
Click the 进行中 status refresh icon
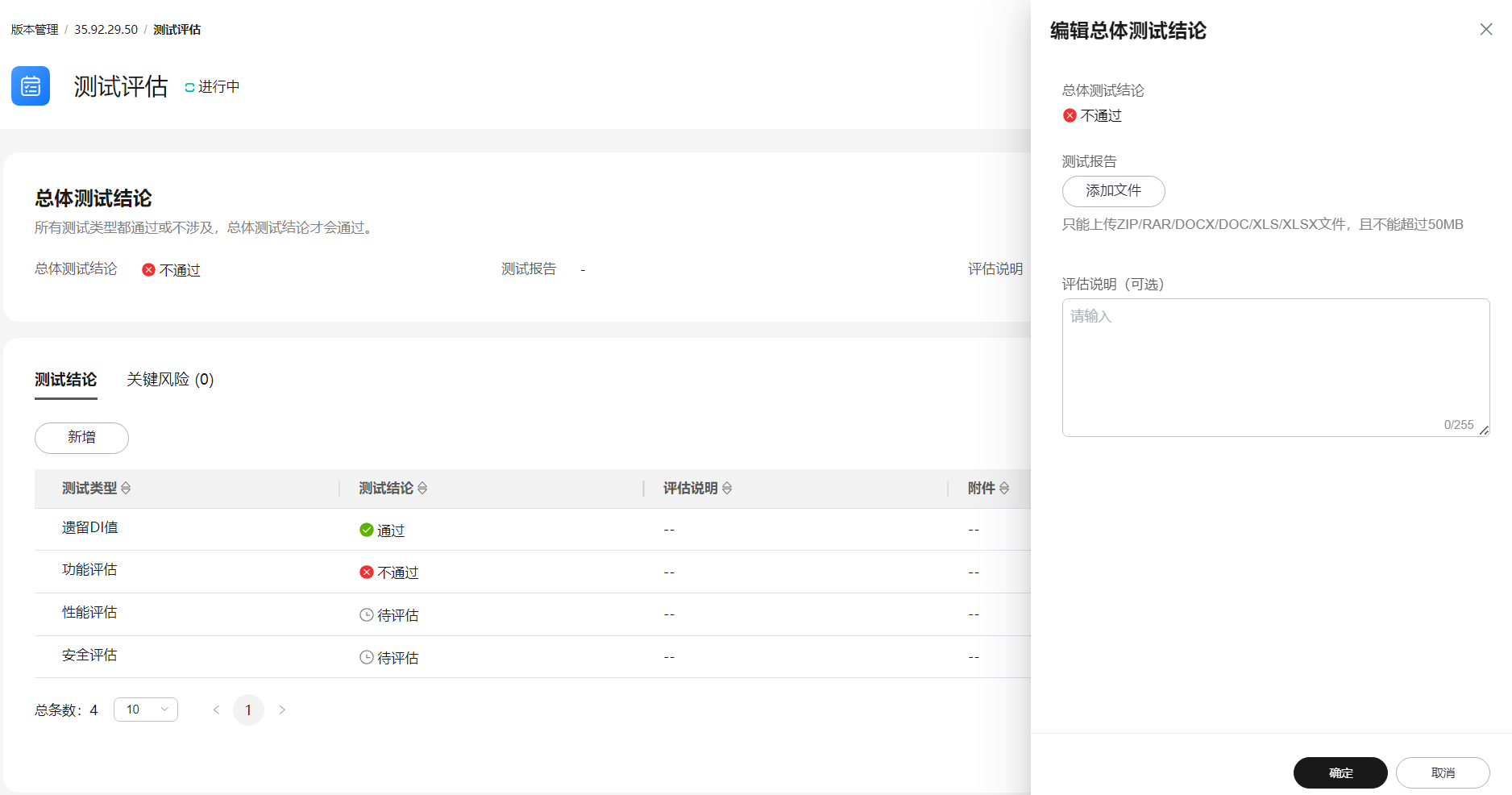189,87
